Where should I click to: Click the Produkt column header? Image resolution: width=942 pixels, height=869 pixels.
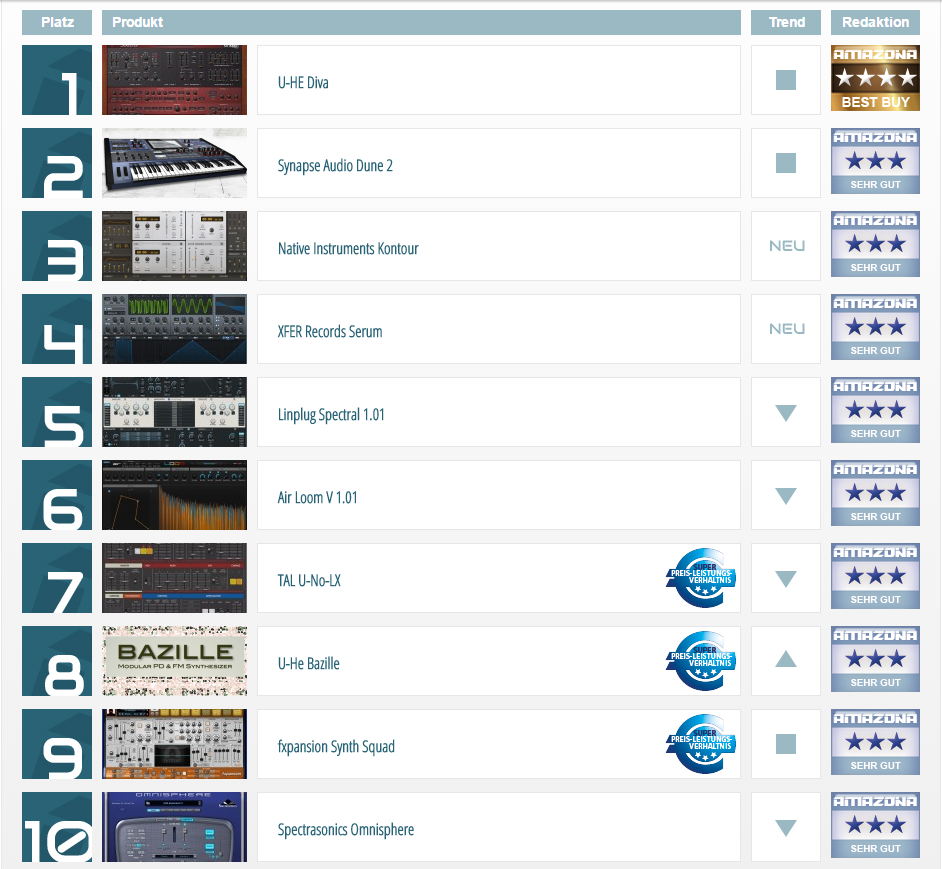pyautogui.click(x=421, y=22)
